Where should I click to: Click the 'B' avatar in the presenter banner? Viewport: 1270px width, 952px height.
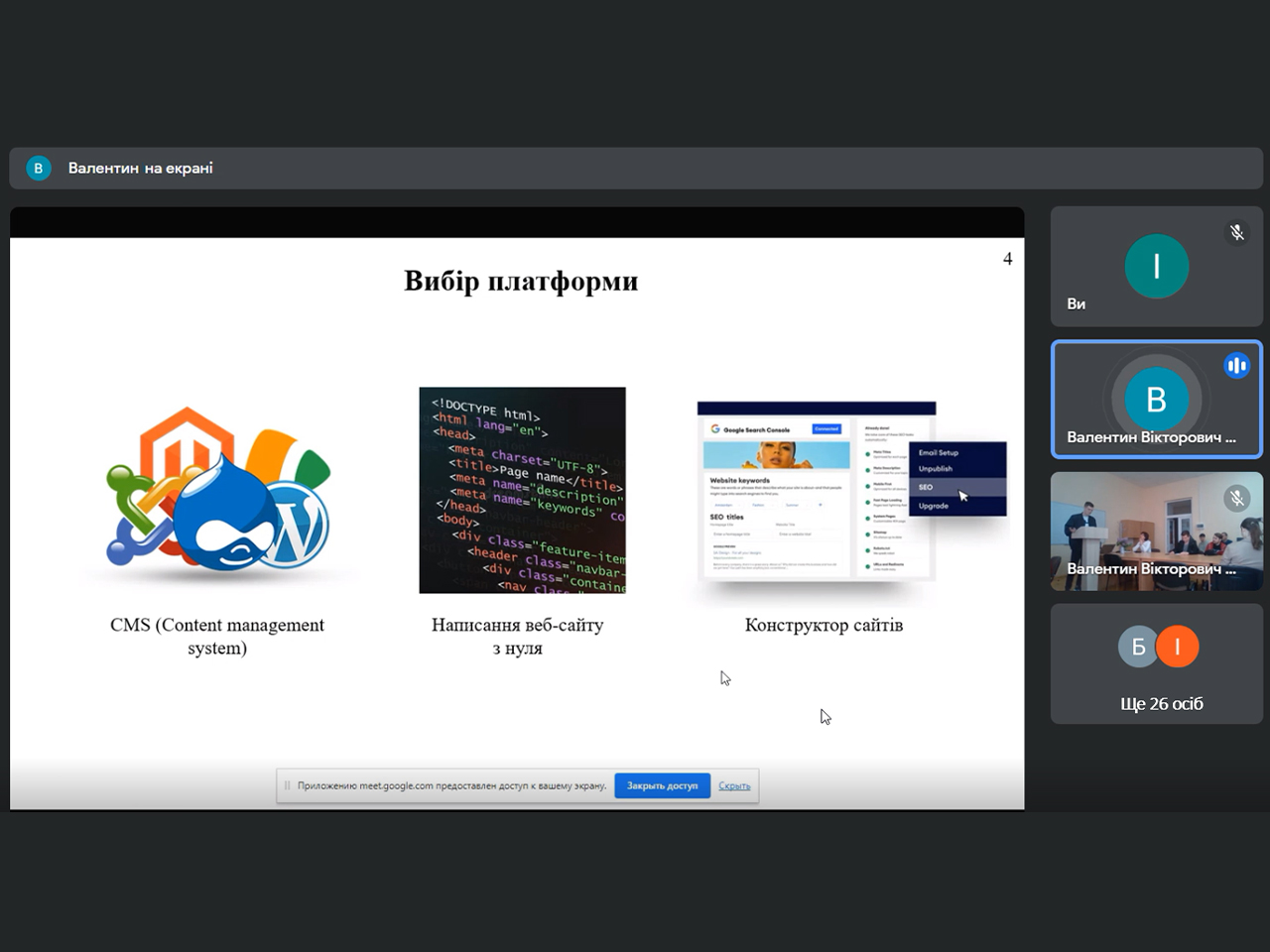[39, 169]
